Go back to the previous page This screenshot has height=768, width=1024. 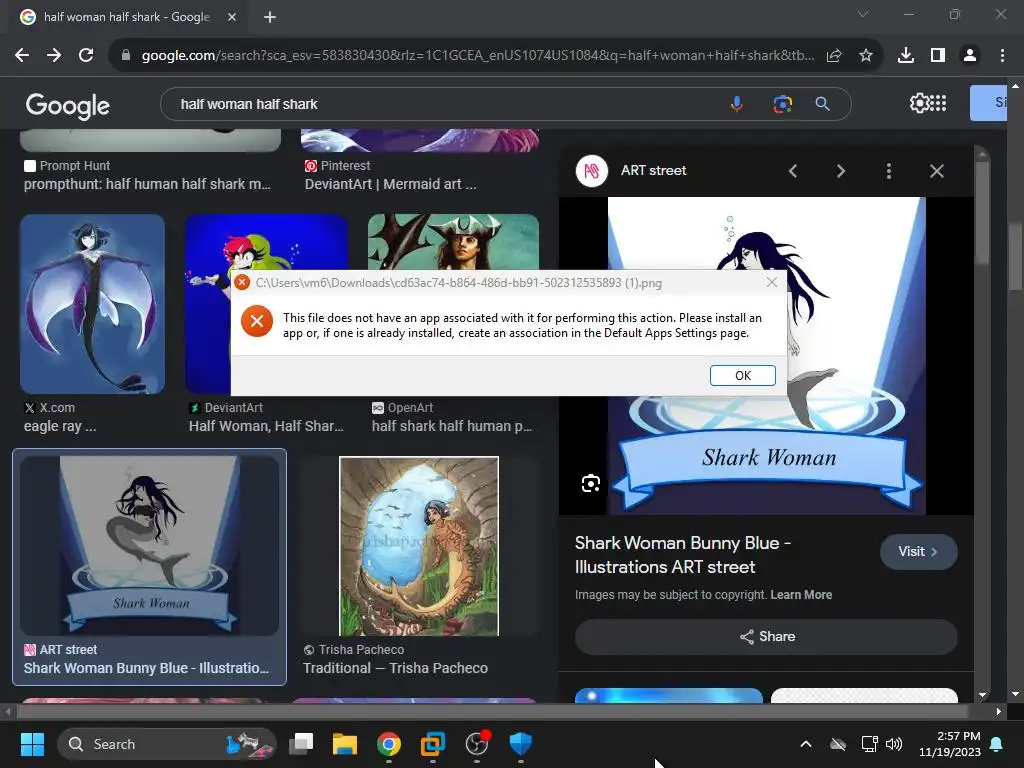coord(22,56)
